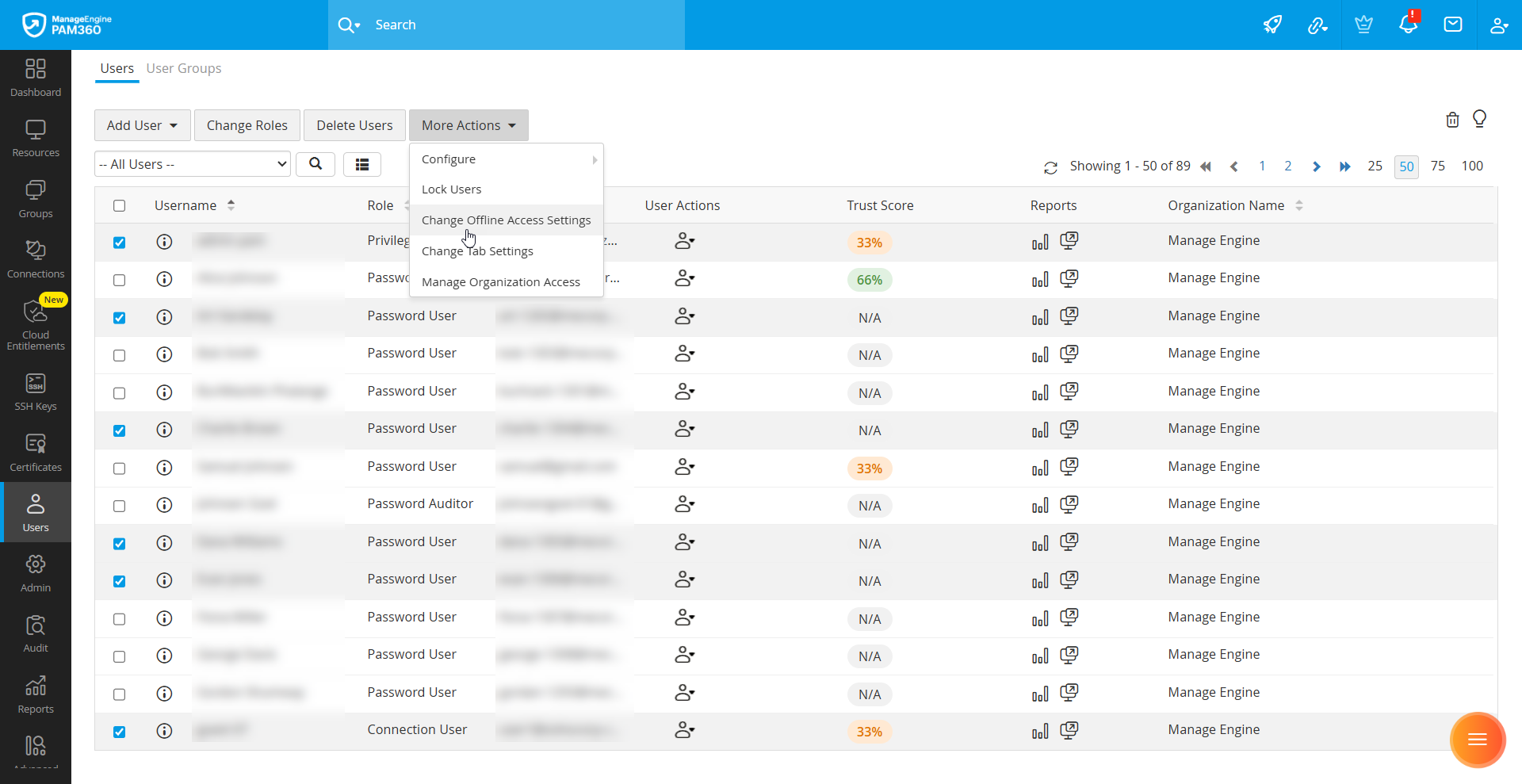This screenshot has height=784, width=1522.
Task: Expand the Configure submenu
Action: (506, 159)
